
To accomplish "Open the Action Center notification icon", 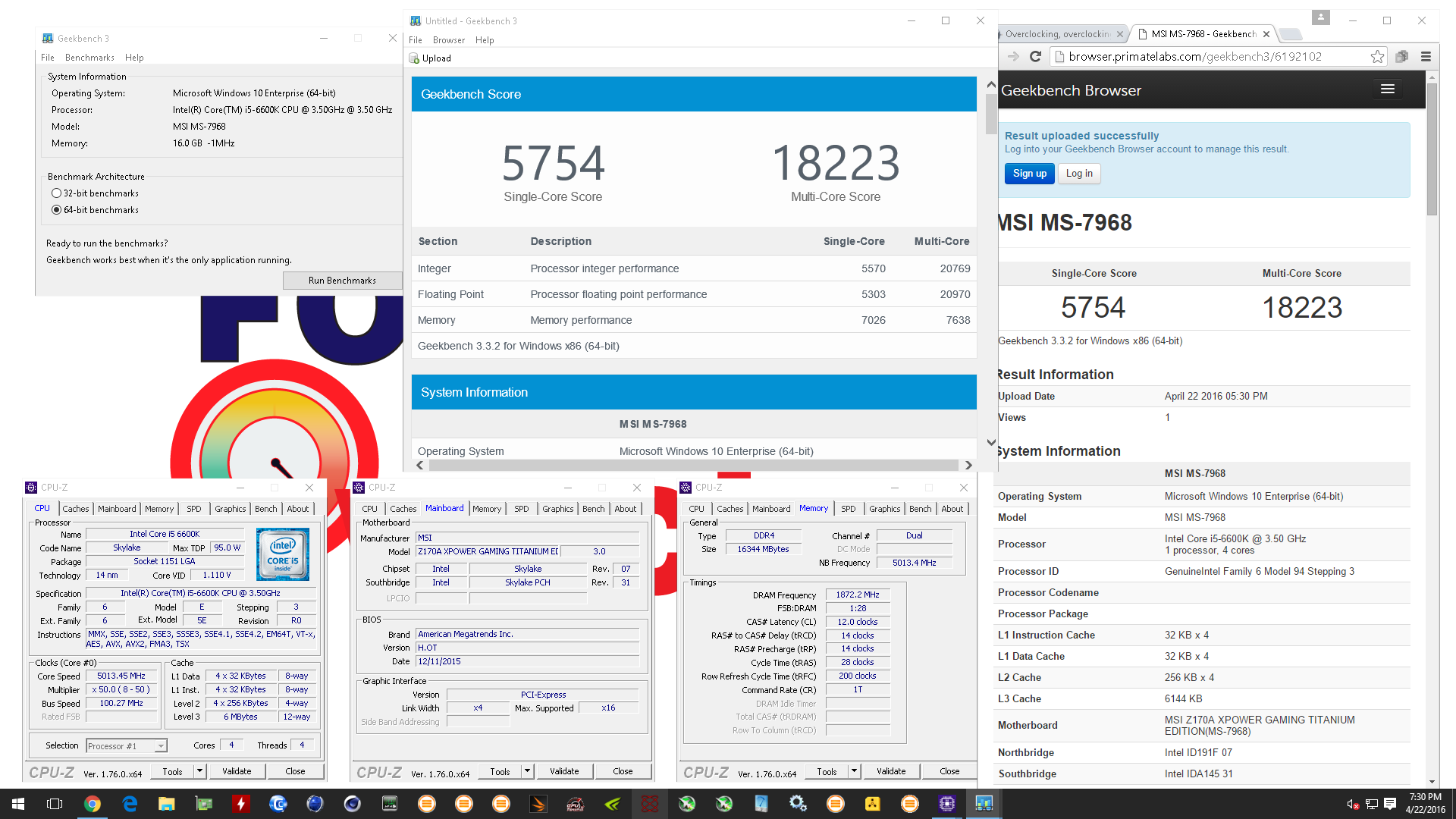I will point(1390,804).
